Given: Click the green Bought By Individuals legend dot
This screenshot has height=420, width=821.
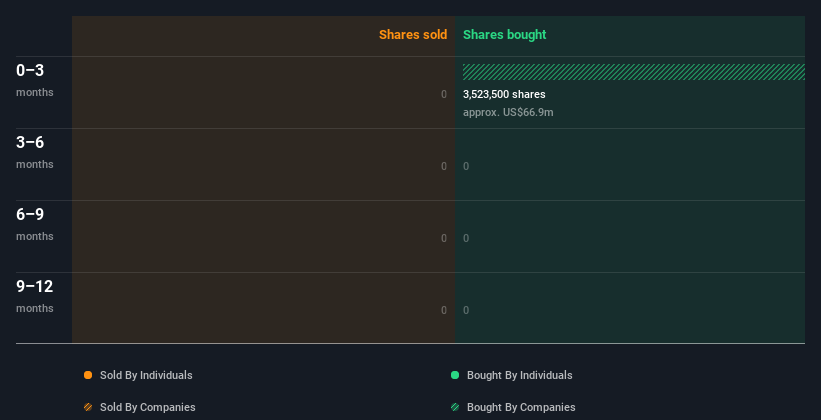Looking at the screenshot, I should (x=455, y=375).
